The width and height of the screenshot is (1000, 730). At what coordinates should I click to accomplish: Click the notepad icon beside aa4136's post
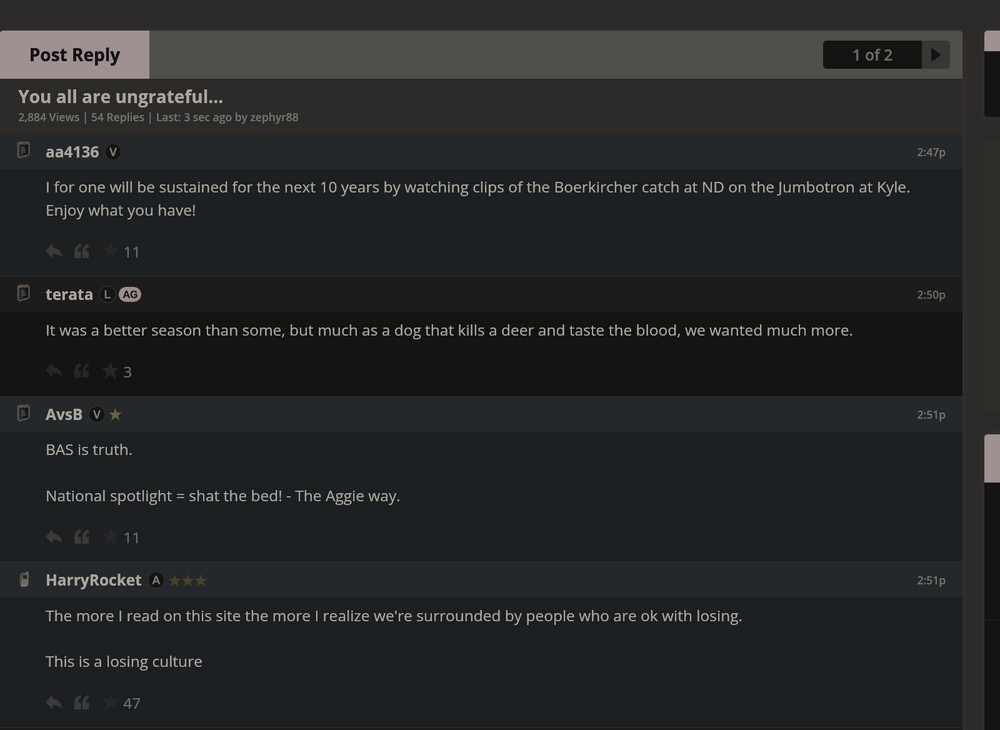click(23, 149)
